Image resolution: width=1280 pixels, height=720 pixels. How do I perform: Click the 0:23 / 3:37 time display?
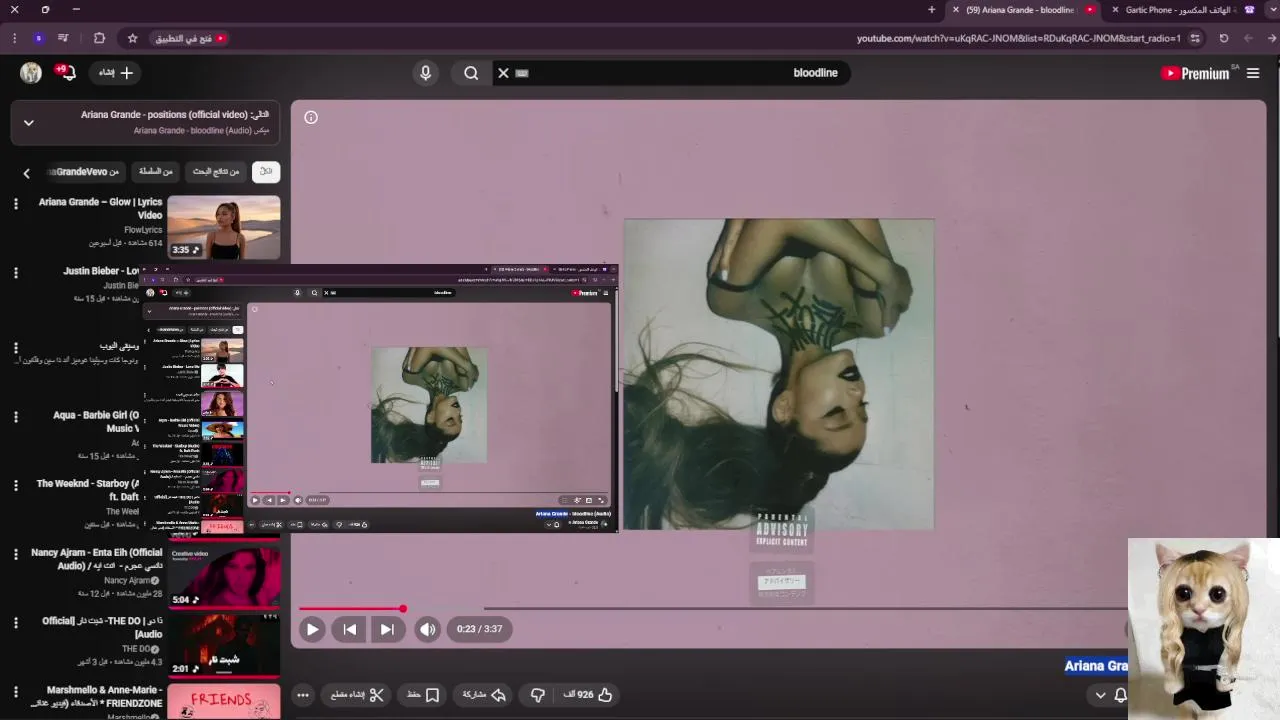point(479,629)
